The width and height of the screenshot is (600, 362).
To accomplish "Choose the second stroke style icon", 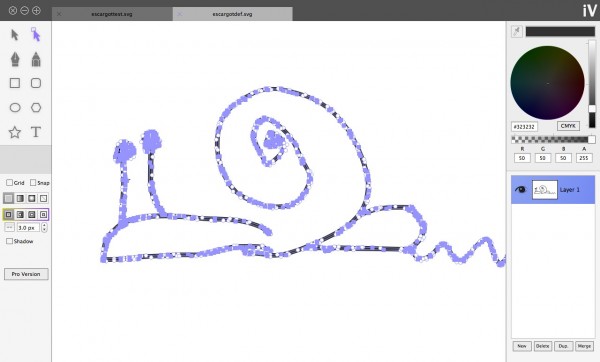I will tap(20, 215).
